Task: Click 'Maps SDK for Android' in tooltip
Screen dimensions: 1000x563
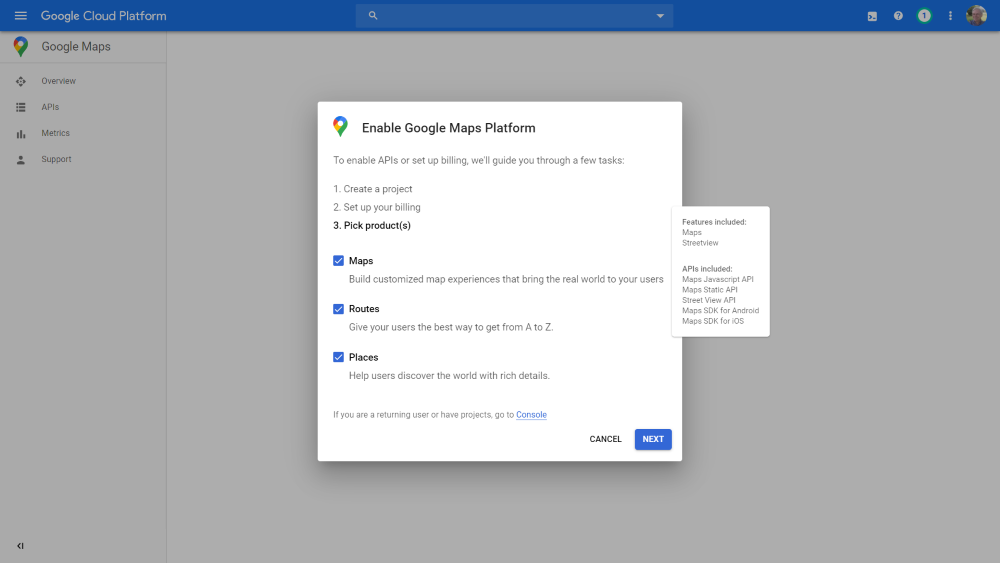Action: click(721, 311)
